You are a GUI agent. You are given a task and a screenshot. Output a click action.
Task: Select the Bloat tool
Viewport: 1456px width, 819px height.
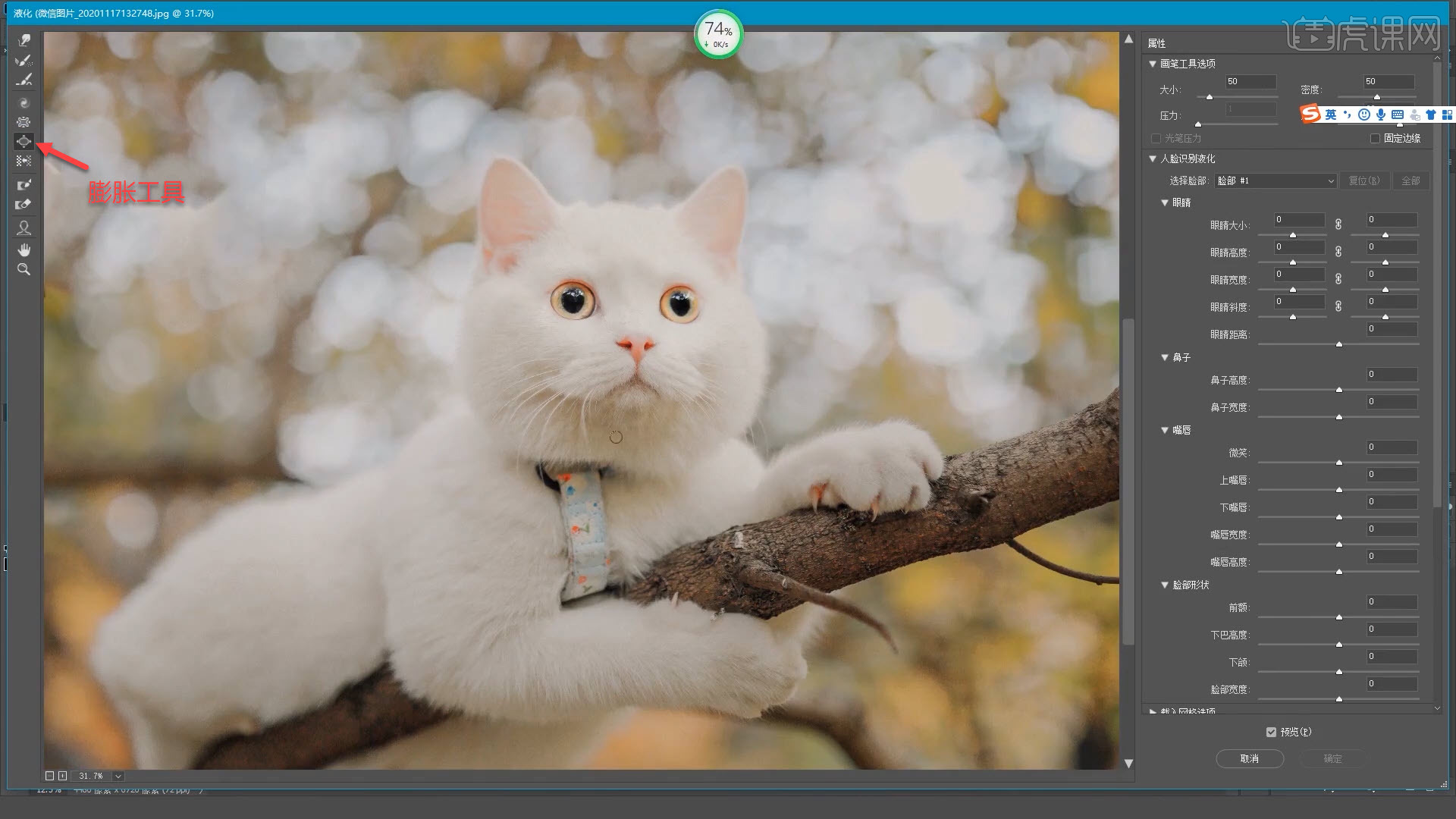pos(24,141)
